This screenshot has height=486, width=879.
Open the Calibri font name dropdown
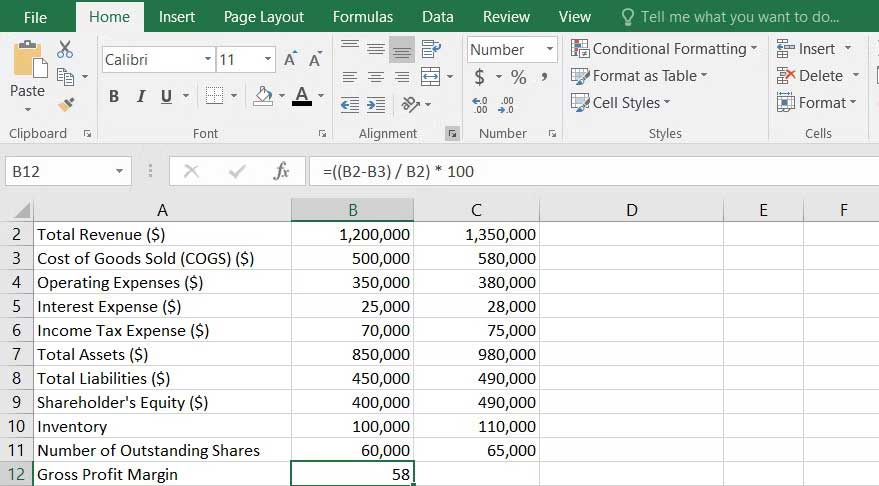208,60
